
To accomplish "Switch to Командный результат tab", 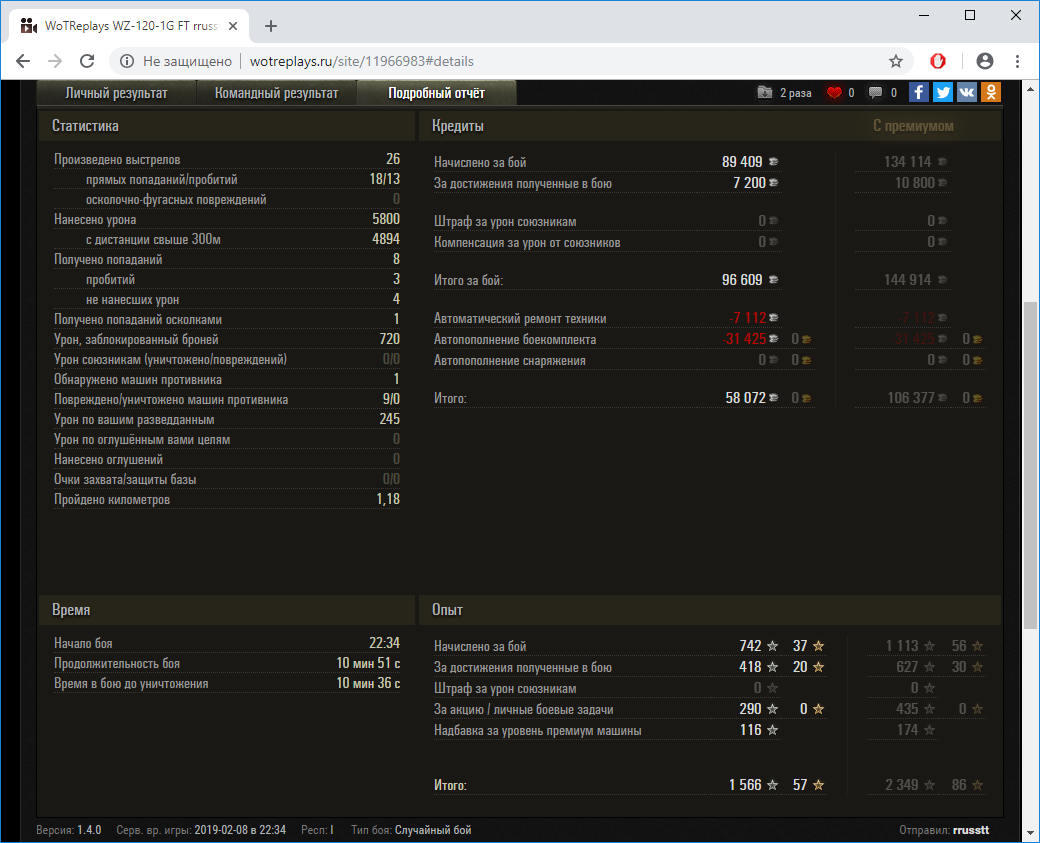I will coord(277,93).
